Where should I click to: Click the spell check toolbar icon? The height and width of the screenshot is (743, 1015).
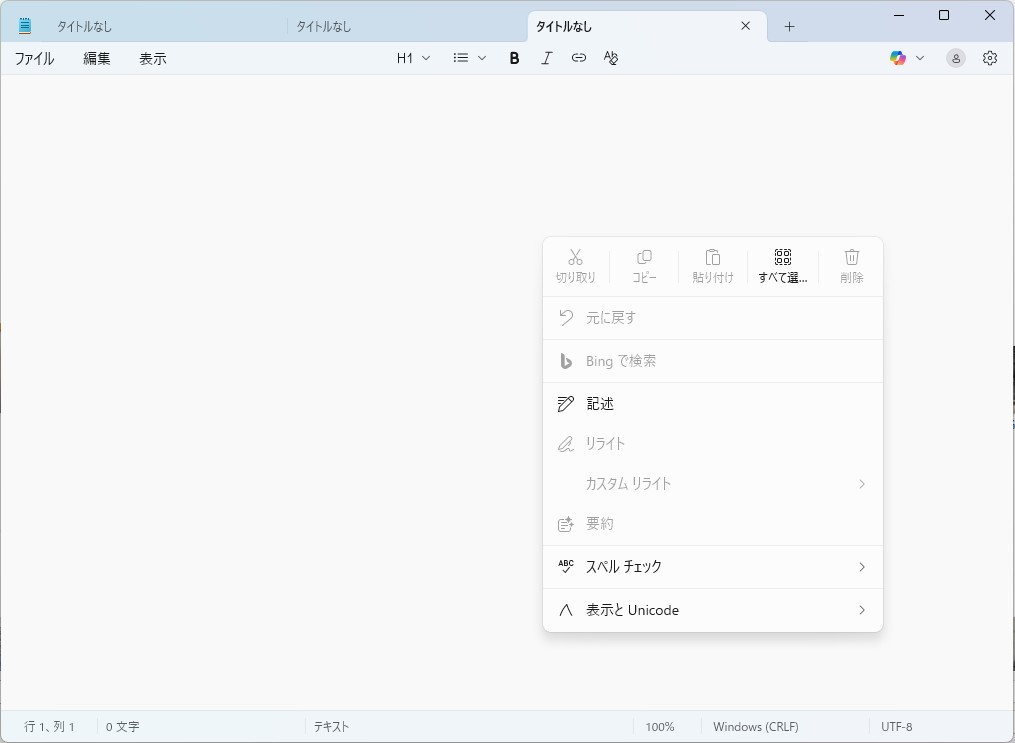611,58
